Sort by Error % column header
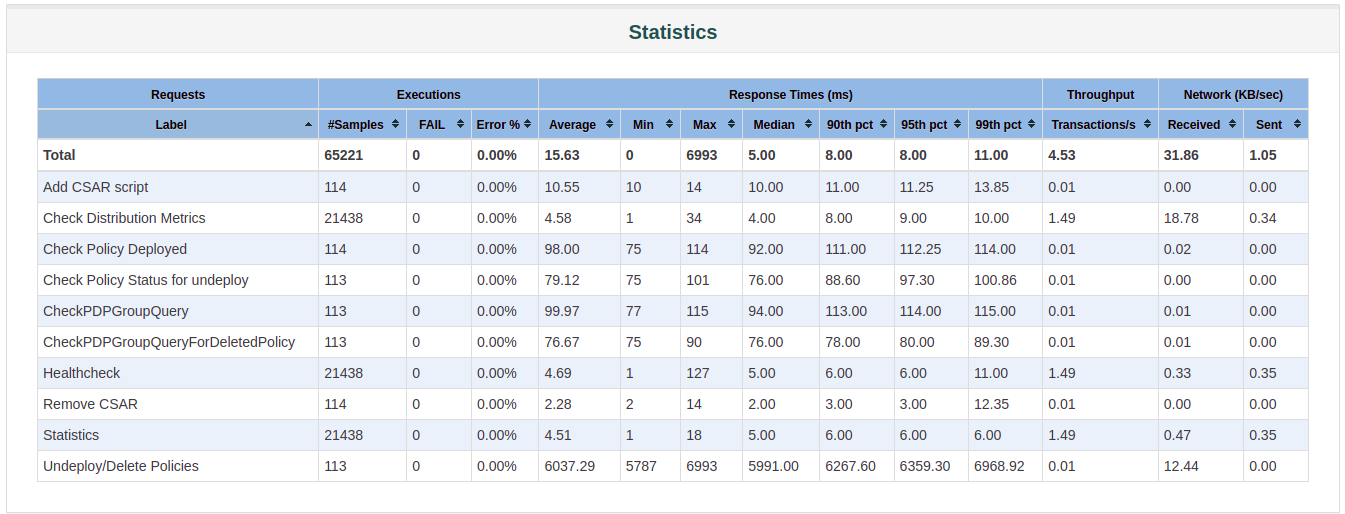The height and width of the screenshot is (514, 1345). [x=505, y=125]
